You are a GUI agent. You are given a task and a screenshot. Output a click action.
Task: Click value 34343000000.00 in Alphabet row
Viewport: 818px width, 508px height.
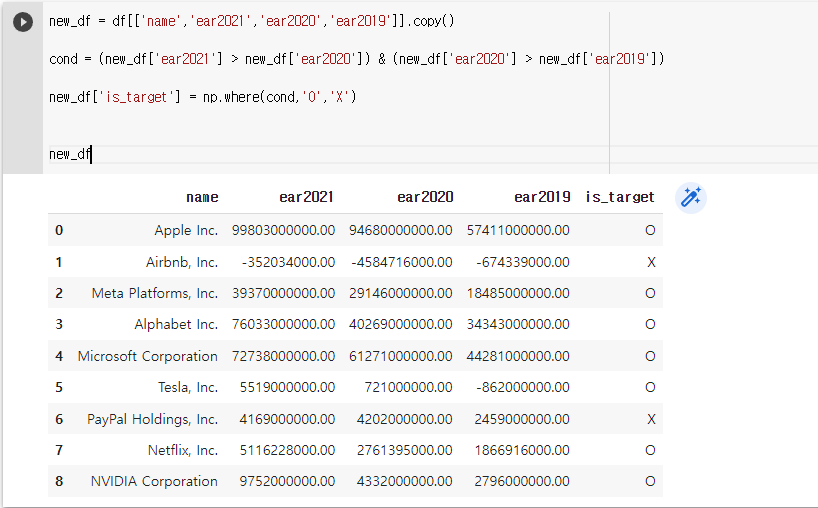518,324
